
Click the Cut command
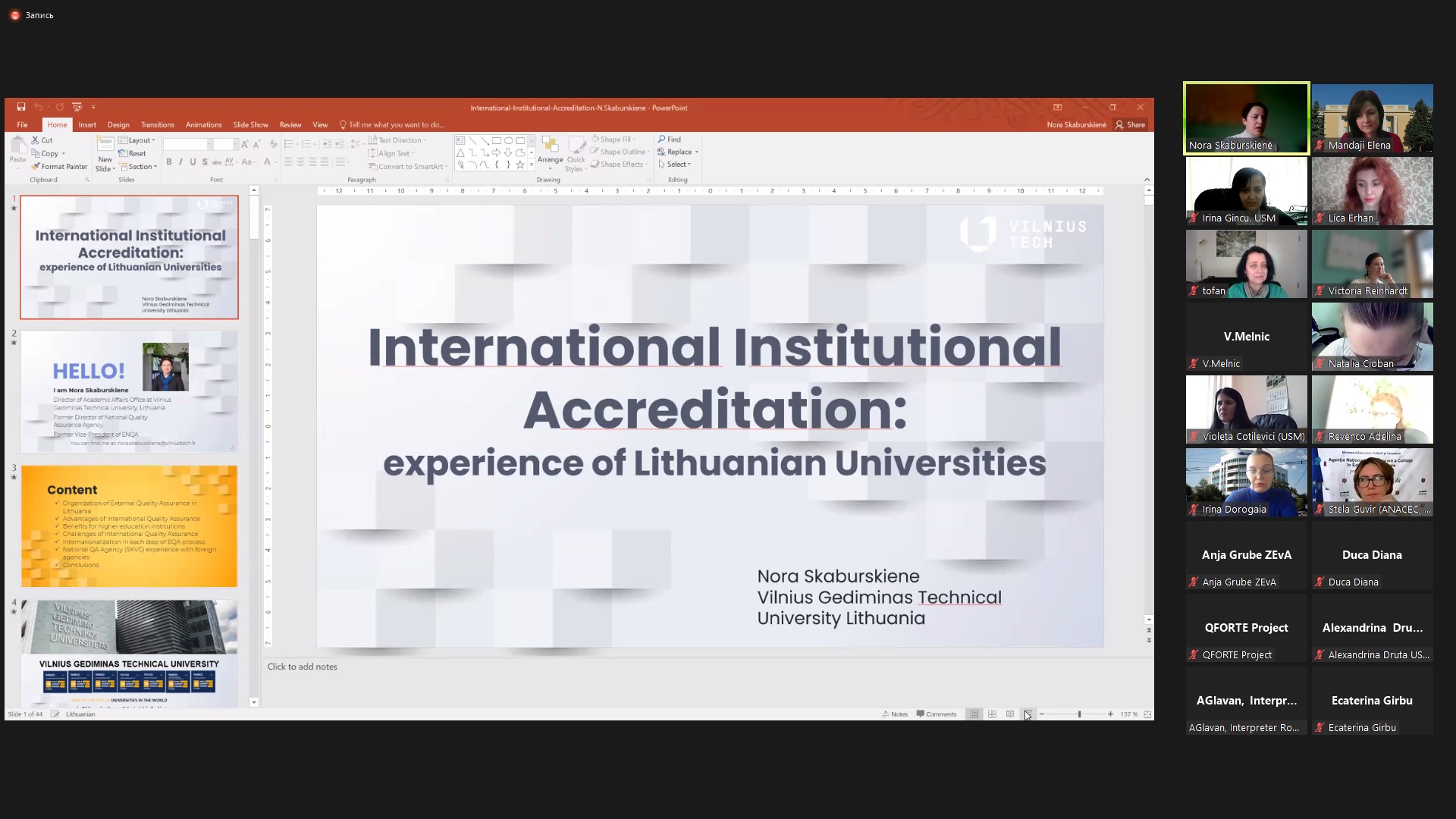tap(42, 140)
